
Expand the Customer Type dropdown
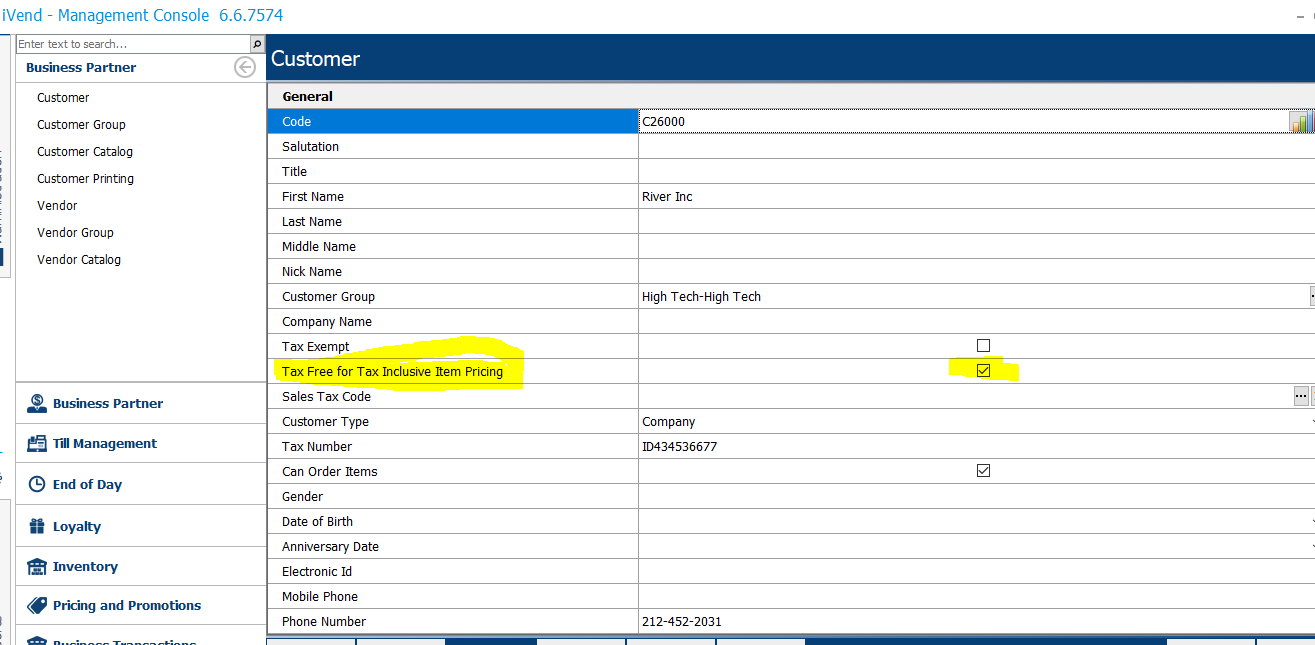1312,422
